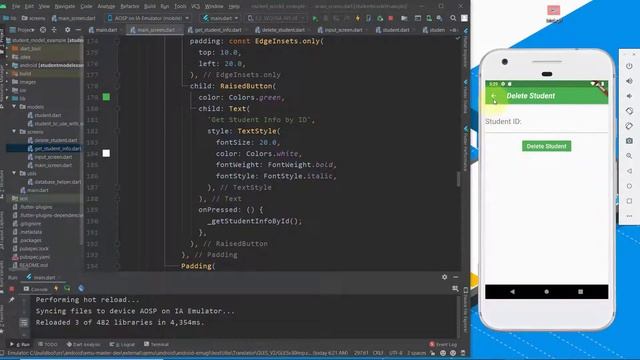Switch to get_student_info.dart editor tab

tap(218, 30)
